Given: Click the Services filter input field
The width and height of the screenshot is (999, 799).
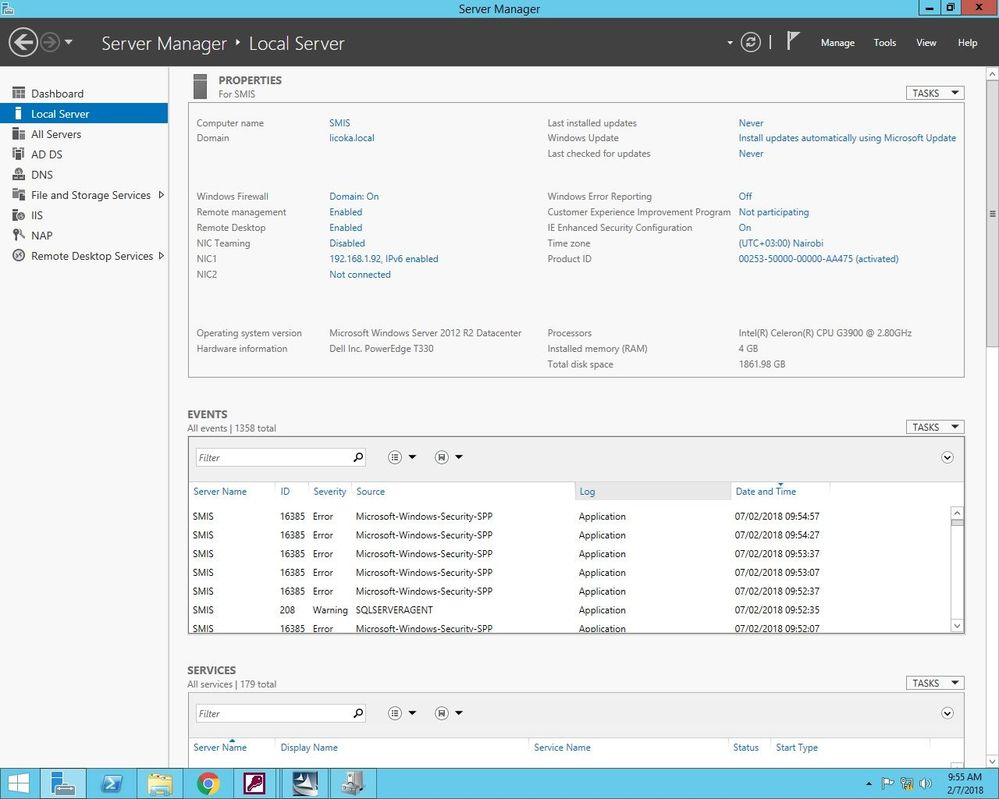Looking at the screenshot, I should (273, 714).
